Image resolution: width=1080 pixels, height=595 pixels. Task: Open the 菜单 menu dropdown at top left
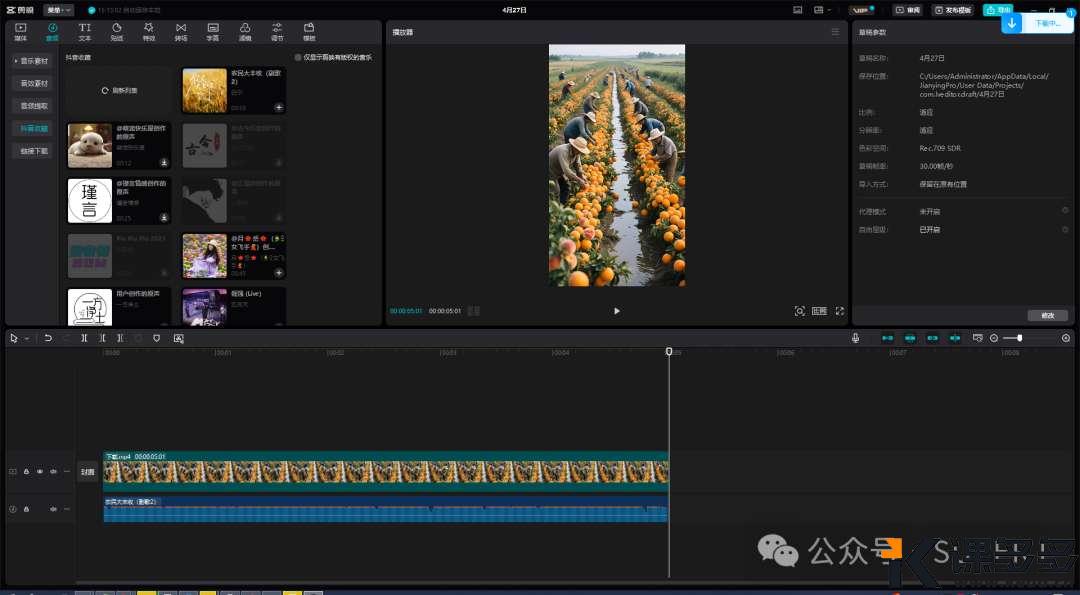click(59, 10)
